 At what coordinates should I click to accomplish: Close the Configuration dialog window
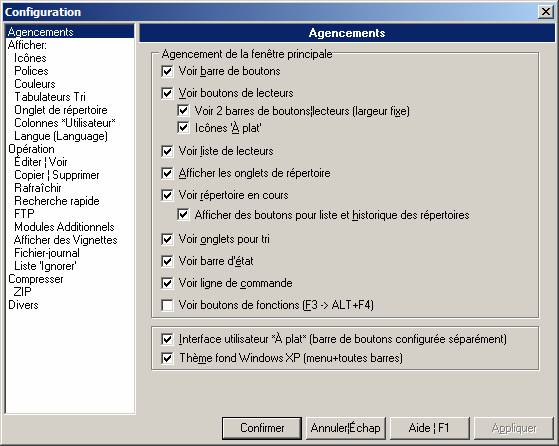pos(546,12)
